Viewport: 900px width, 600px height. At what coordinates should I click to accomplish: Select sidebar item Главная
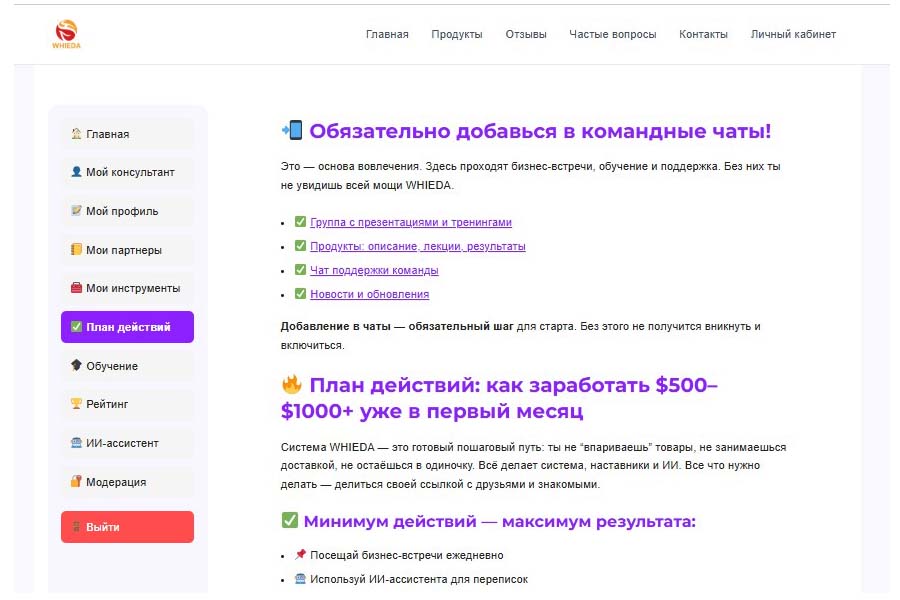coord(127,134)
